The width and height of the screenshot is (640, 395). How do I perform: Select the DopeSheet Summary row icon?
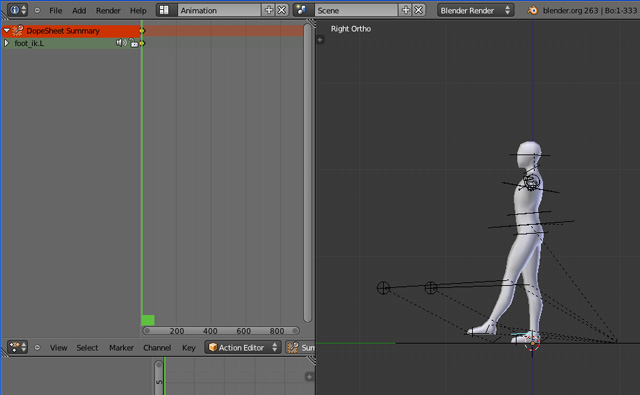[x=18, y=31]
